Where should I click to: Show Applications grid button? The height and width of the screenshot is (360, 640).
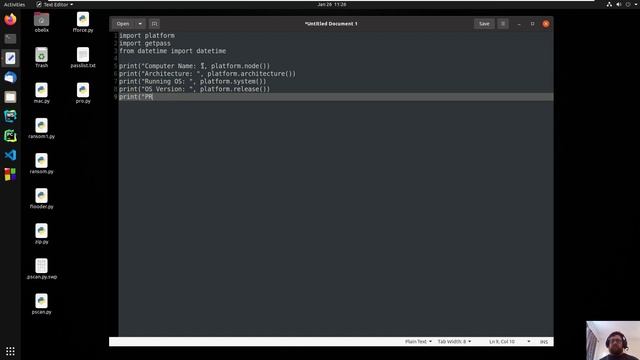[10, 351]
